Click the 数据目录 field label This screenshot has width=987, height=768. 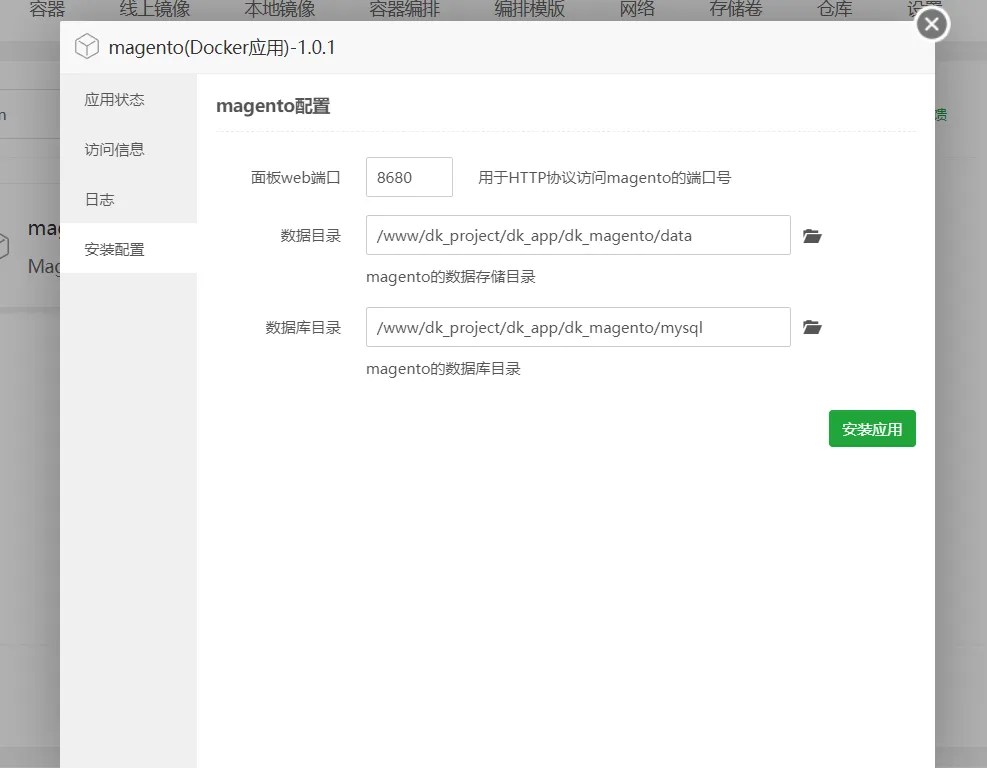[x=310, y=235]
